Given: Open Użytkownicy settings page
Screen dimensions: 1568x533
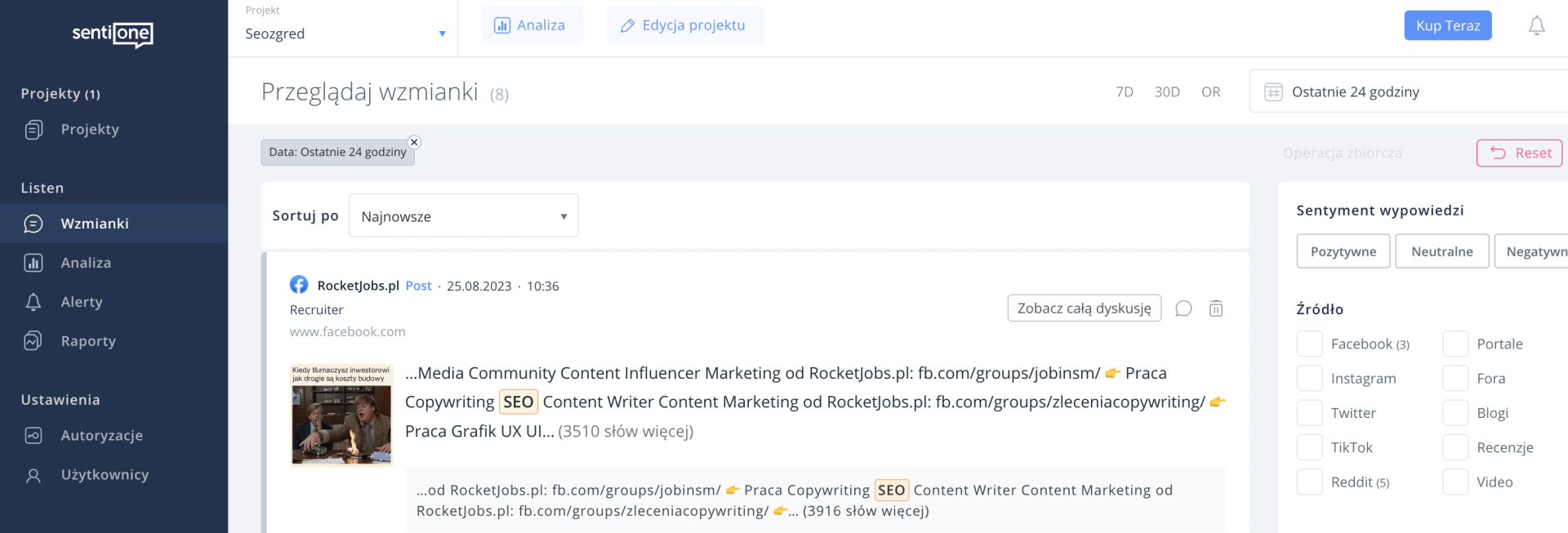Looking at the screenshot, I should click(105, 475).
